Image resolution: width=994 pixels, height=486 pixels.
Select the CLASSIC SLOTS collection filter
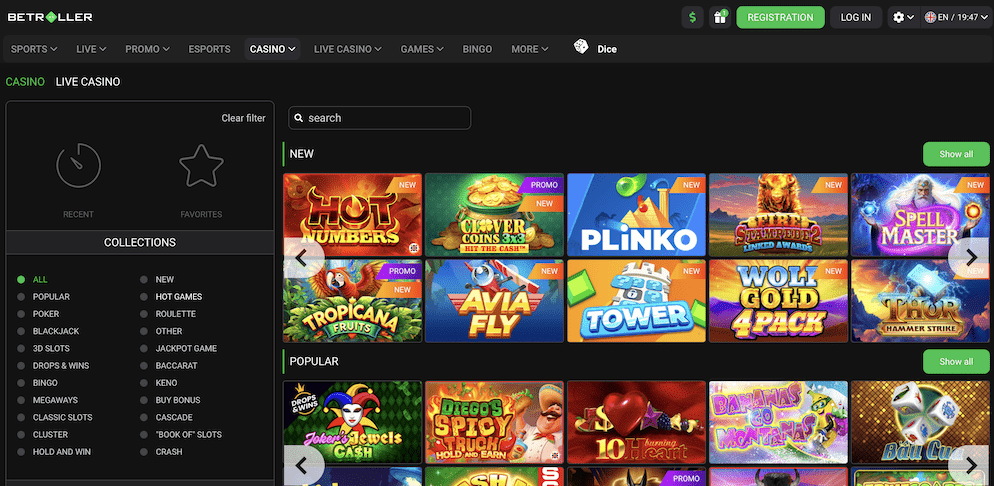pyautogui.click(x=55, y=418)
